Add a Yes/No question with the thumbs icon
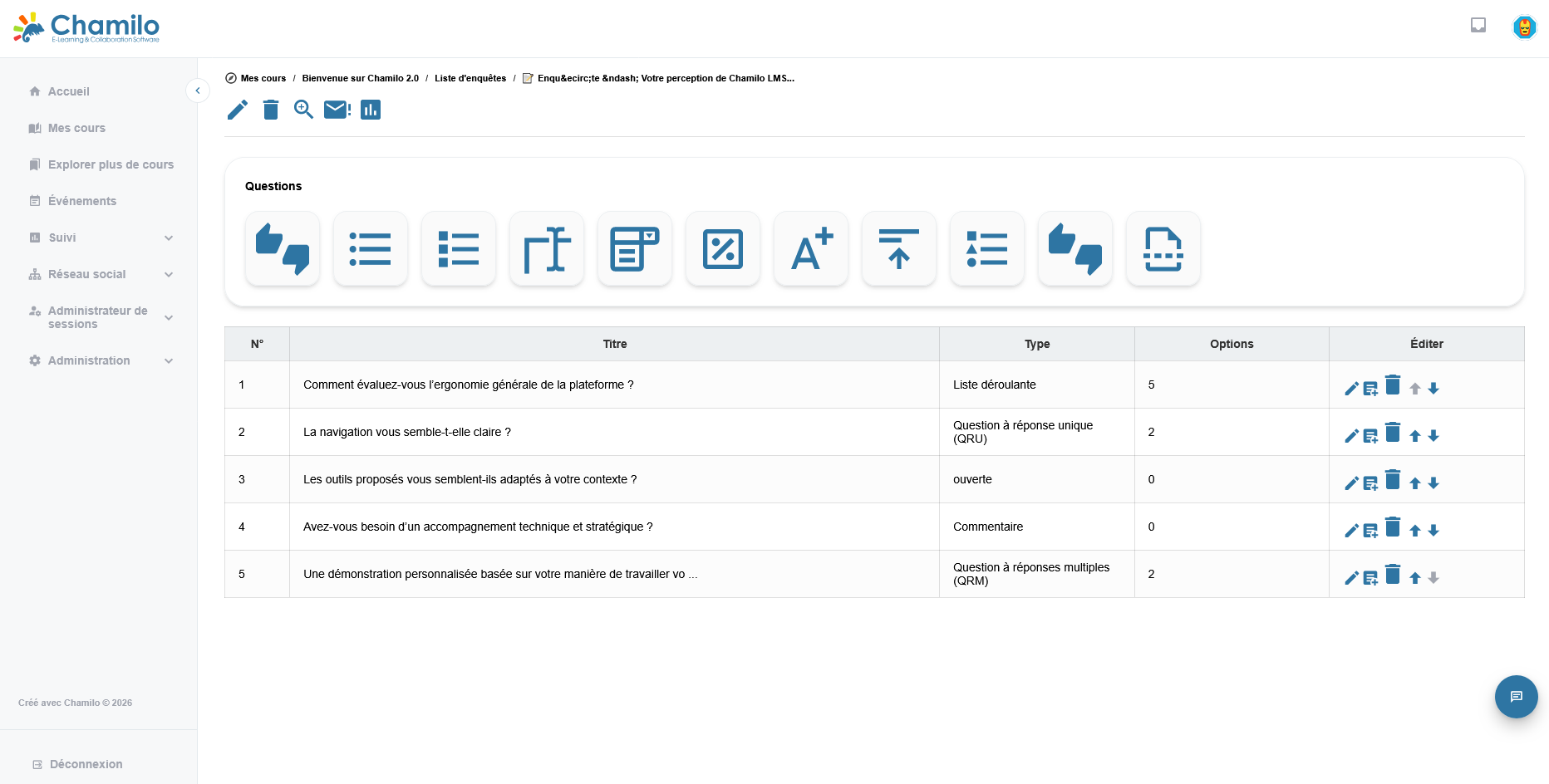This screenshot has height=784, width=1549. pos(282,248)
